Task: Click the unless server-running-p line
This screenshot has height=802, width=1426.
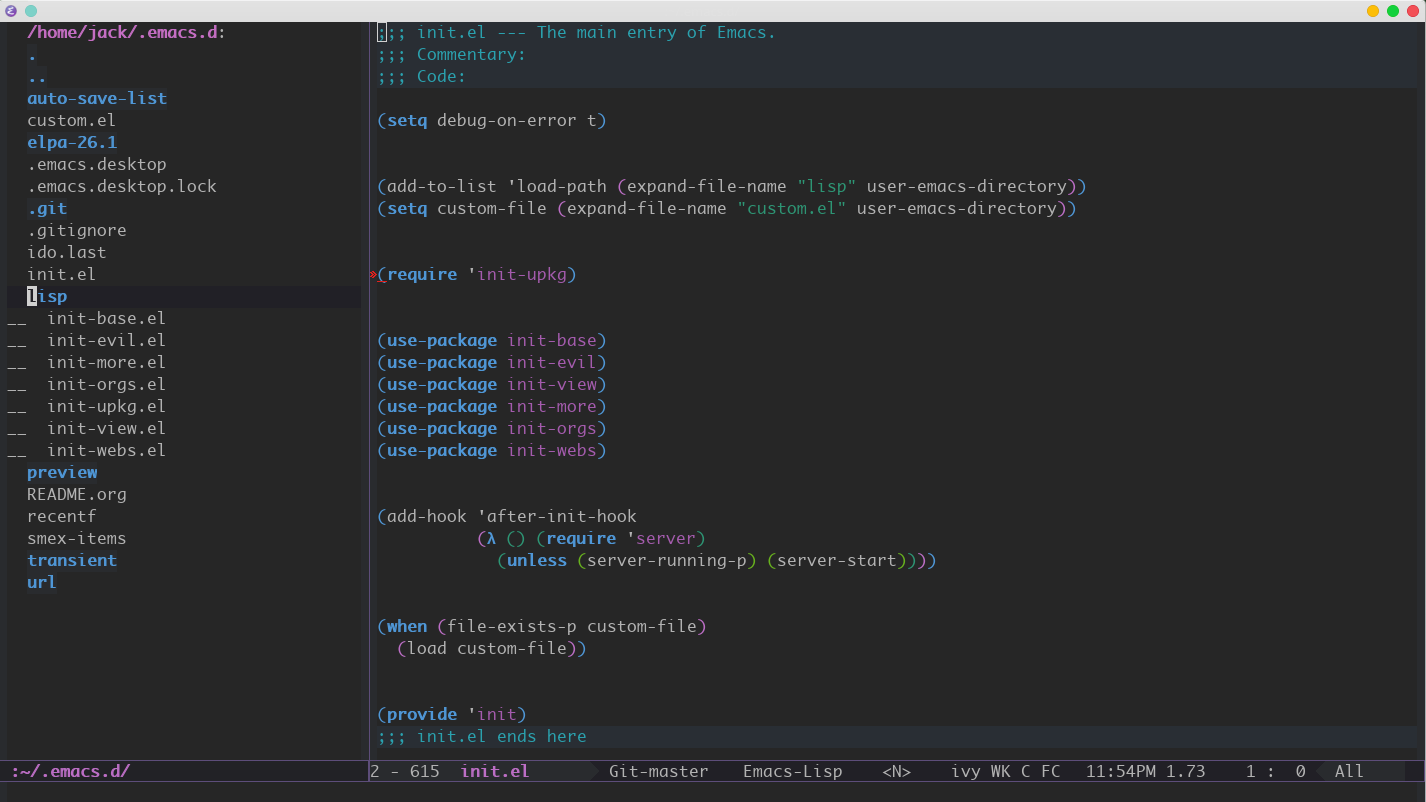Action: [717, 560]
